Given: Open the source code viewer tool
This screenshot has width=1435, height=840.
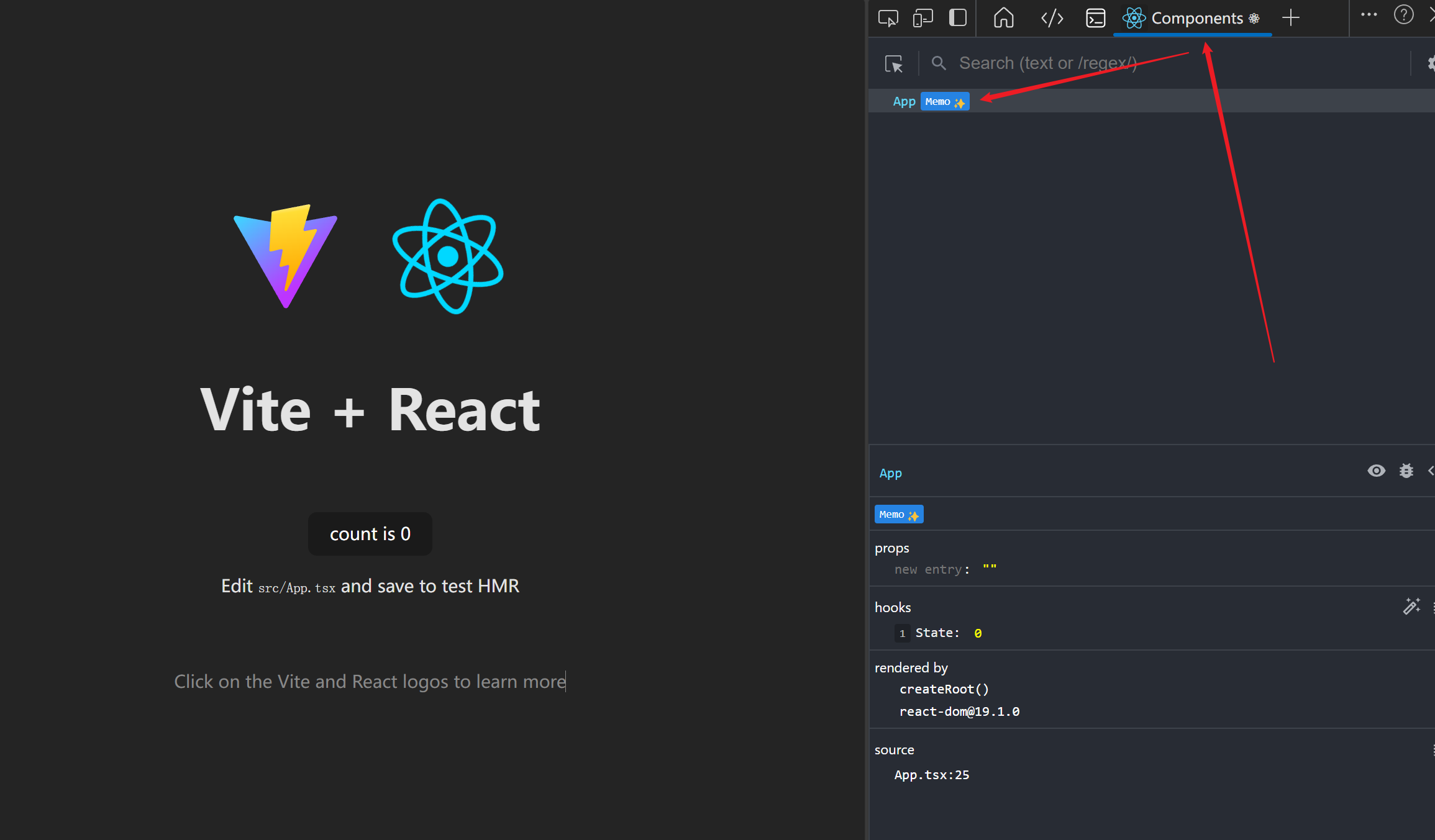Looking at the screenshot, I should coord(1051,17).
